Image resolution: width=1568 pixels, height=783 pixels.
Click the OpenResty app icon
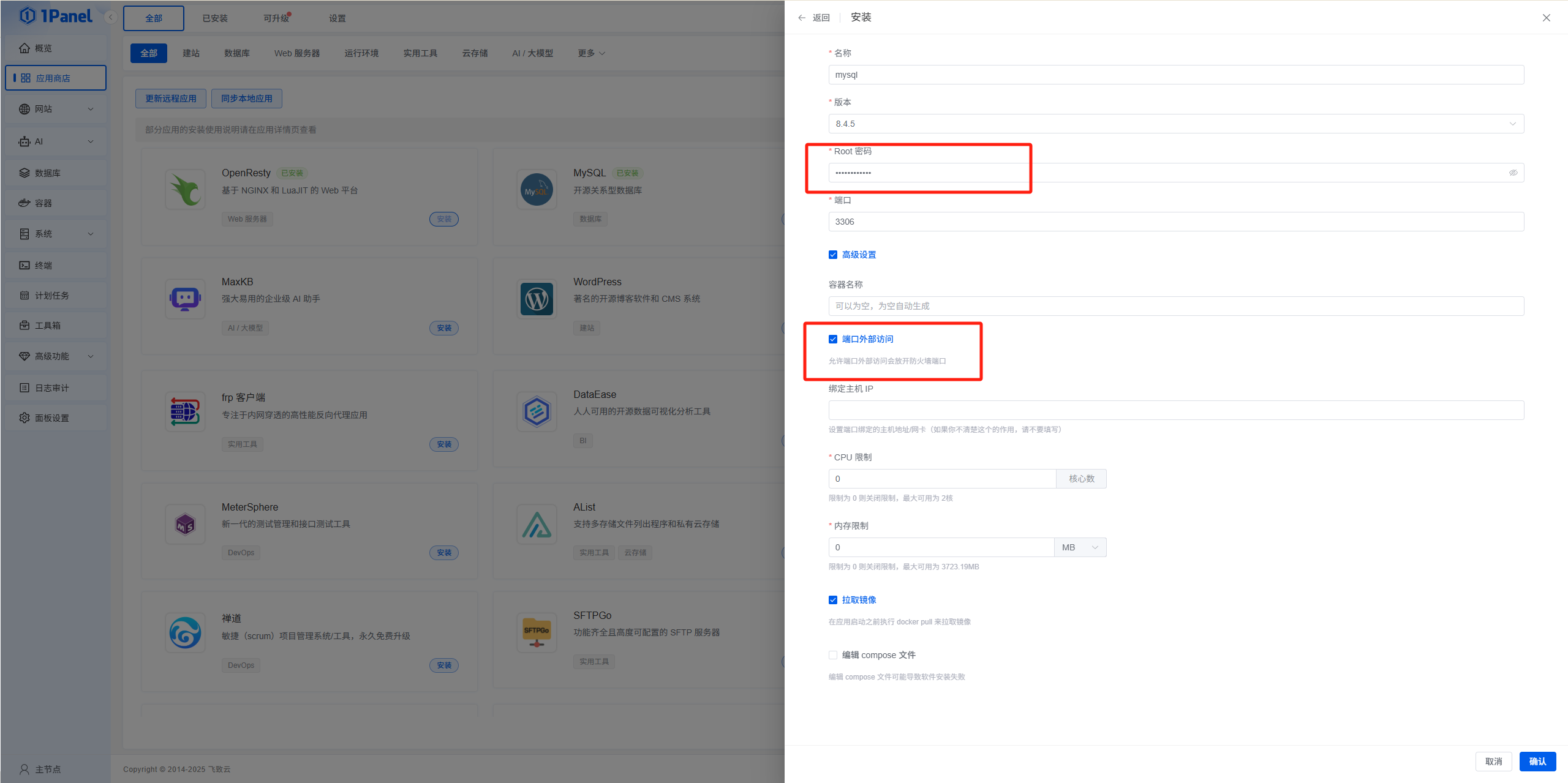pos(185,190)
